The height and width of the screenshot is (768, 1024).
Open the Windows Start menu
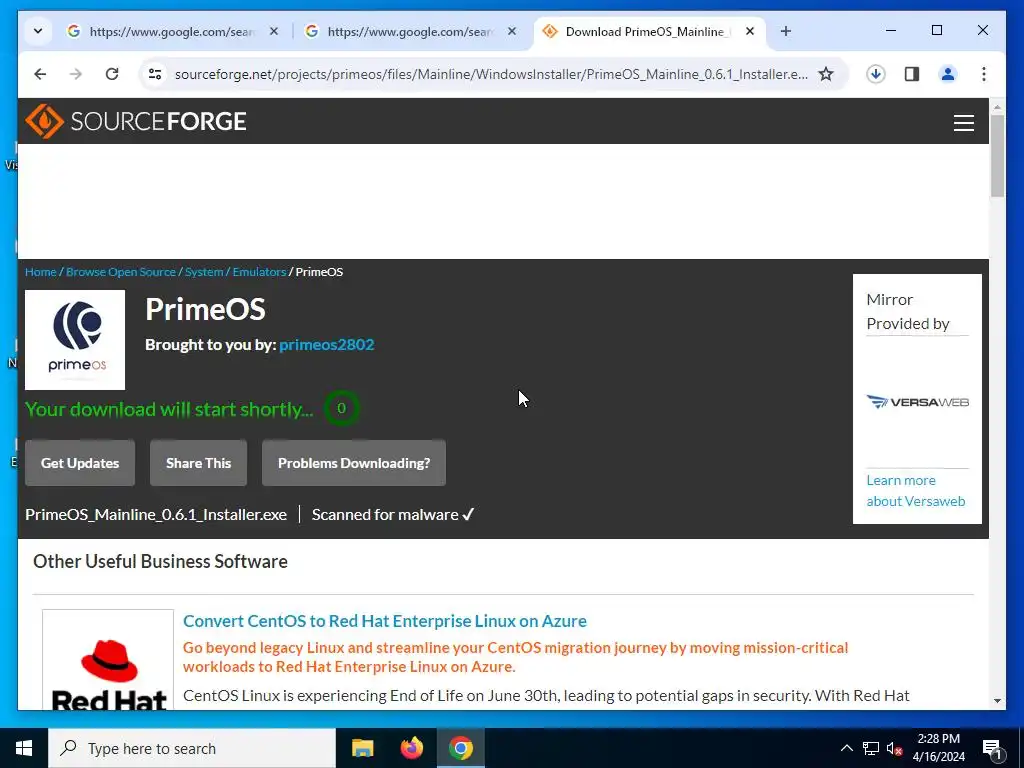[24, 748]
